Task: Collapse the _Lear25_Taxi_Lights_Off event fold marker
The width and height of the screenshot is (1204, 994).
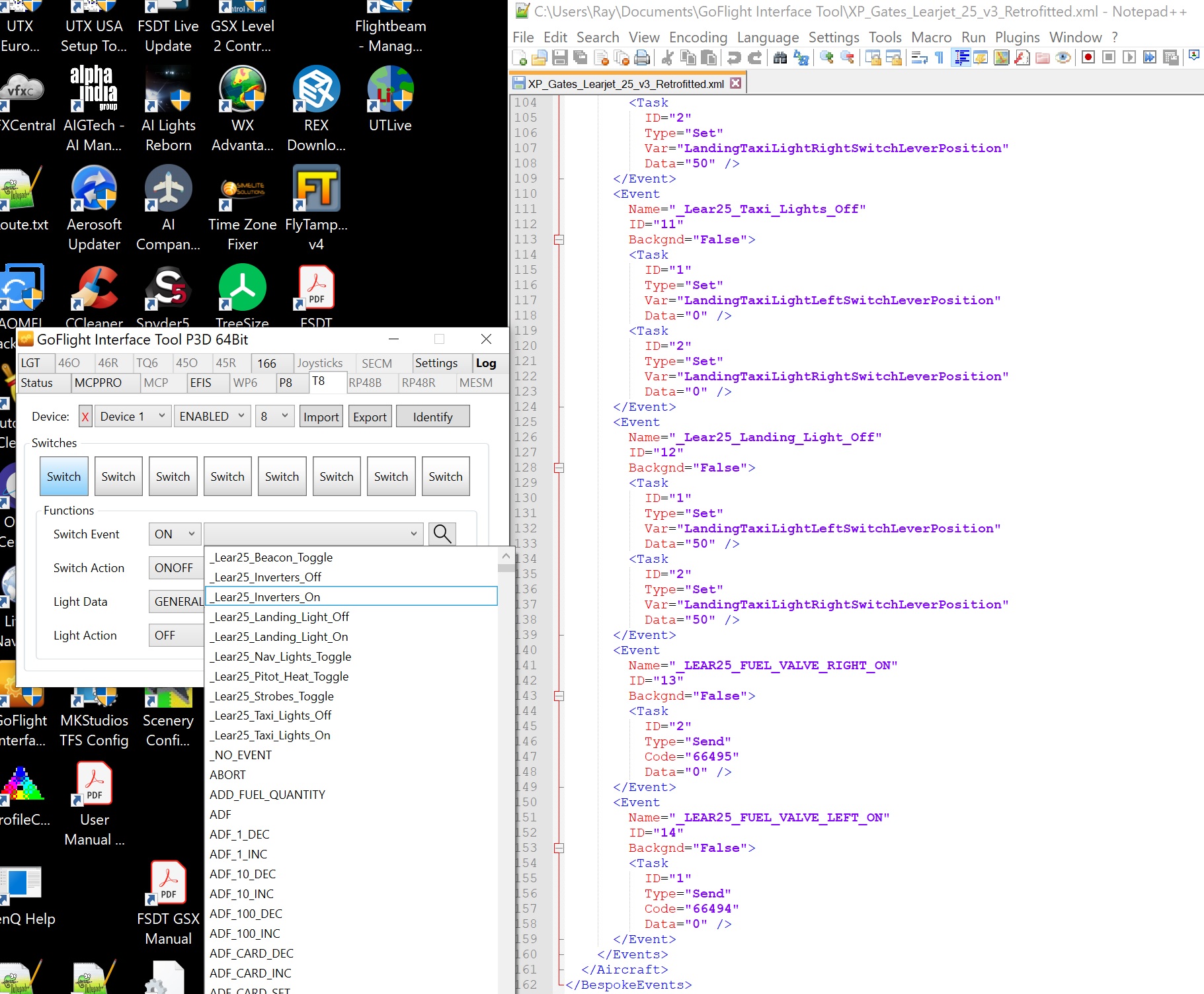Action: (559, 239)
